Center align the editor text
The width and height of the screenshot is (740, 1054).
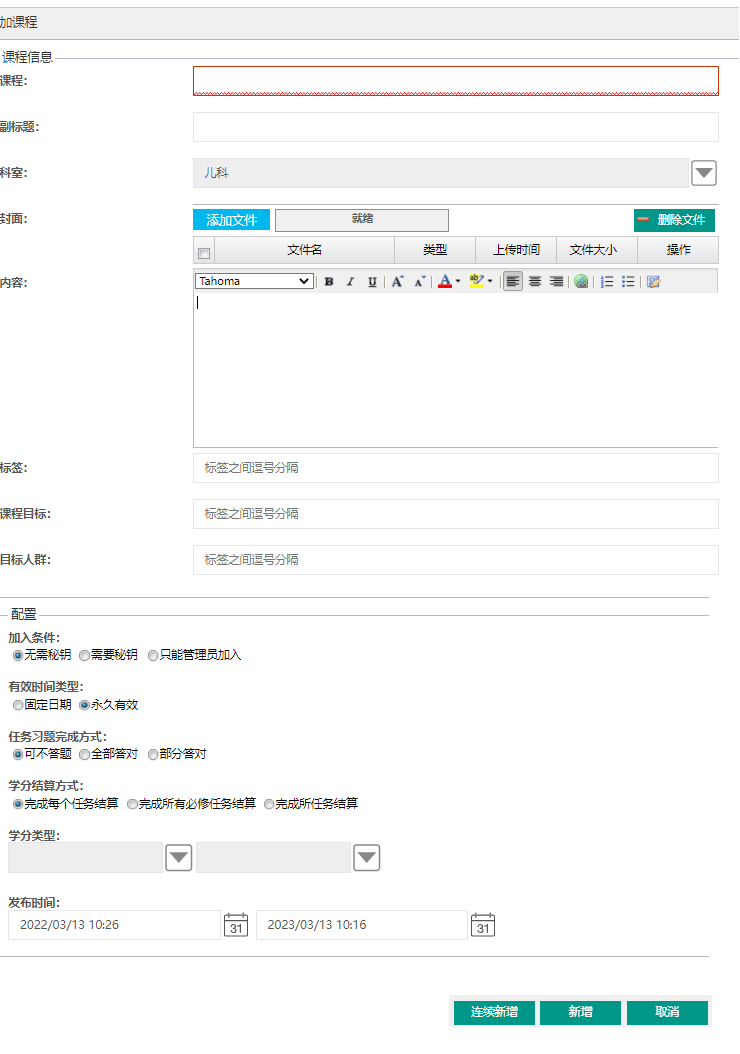[x=535, y=282]
